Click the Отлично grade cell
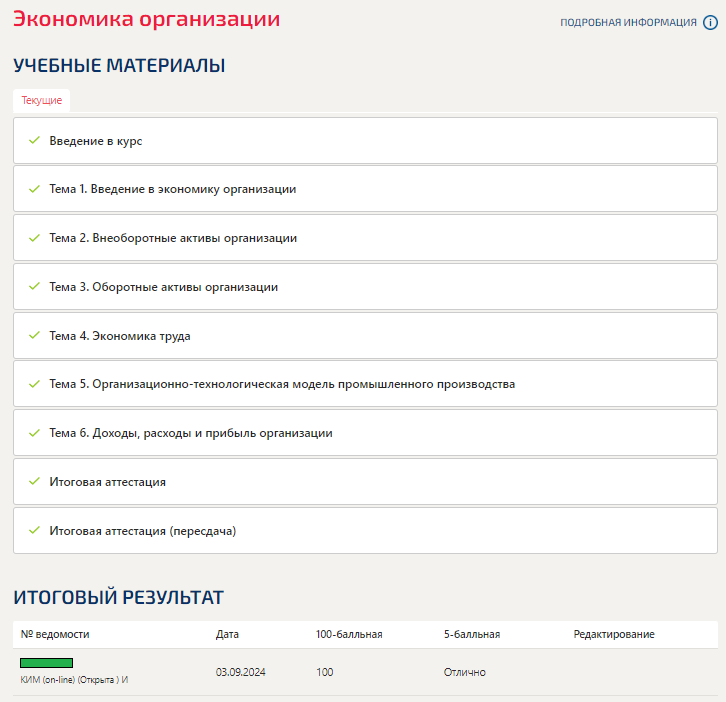The image size is (726, 702). [x=464, y=672]
